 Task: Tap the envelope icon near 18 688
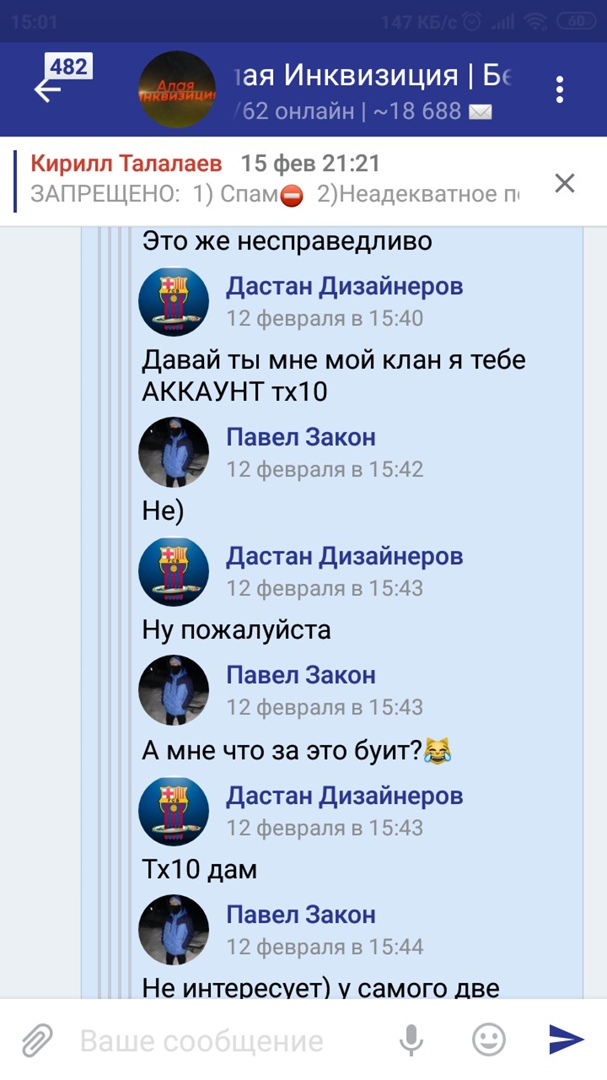click(x=480, y=112)
